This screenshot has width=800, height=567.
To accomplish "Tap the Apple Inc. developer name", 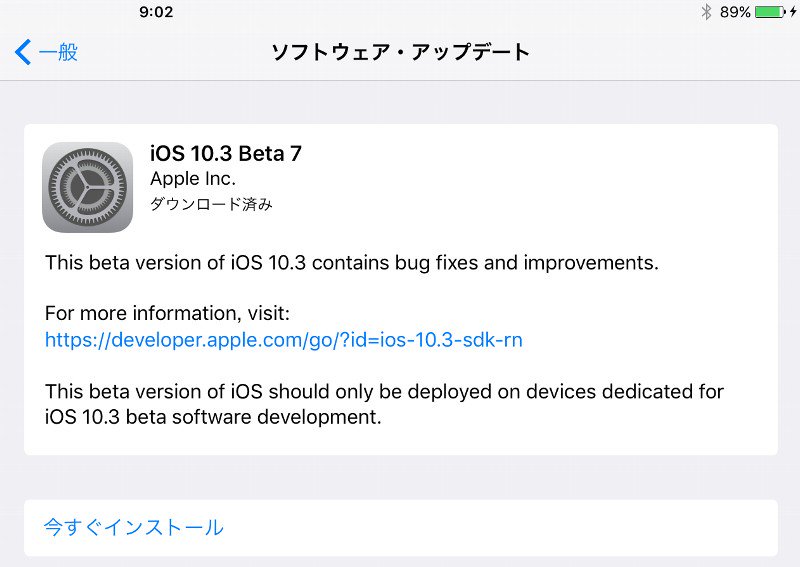I will 193,179.
